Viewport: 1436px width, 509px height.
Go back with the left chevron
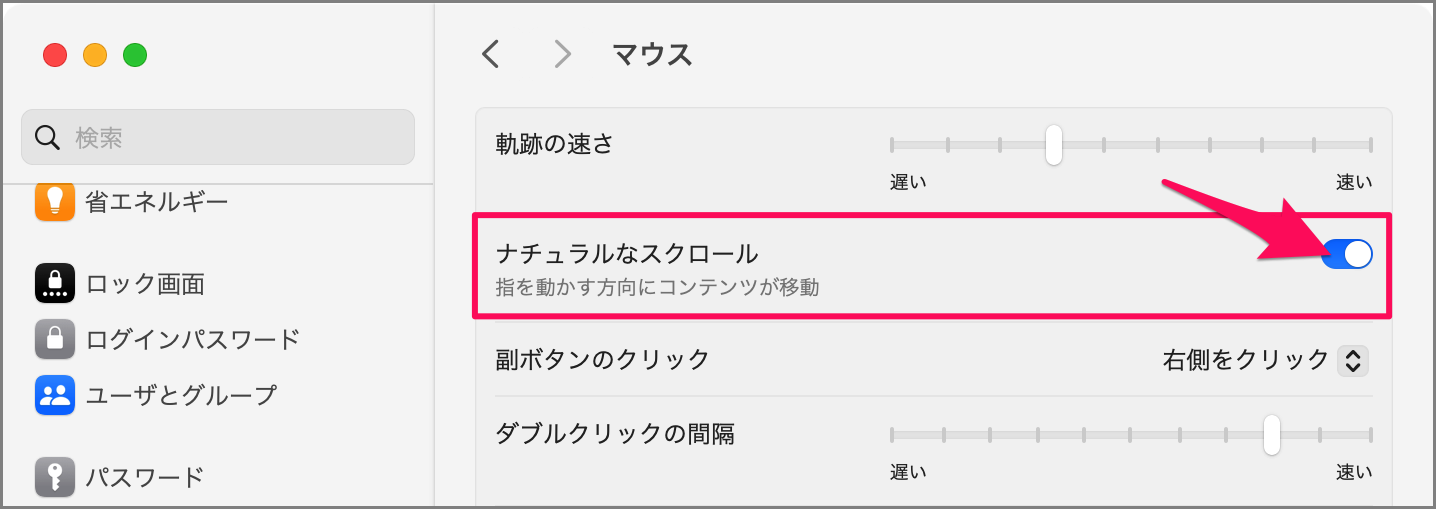(490, 54)
